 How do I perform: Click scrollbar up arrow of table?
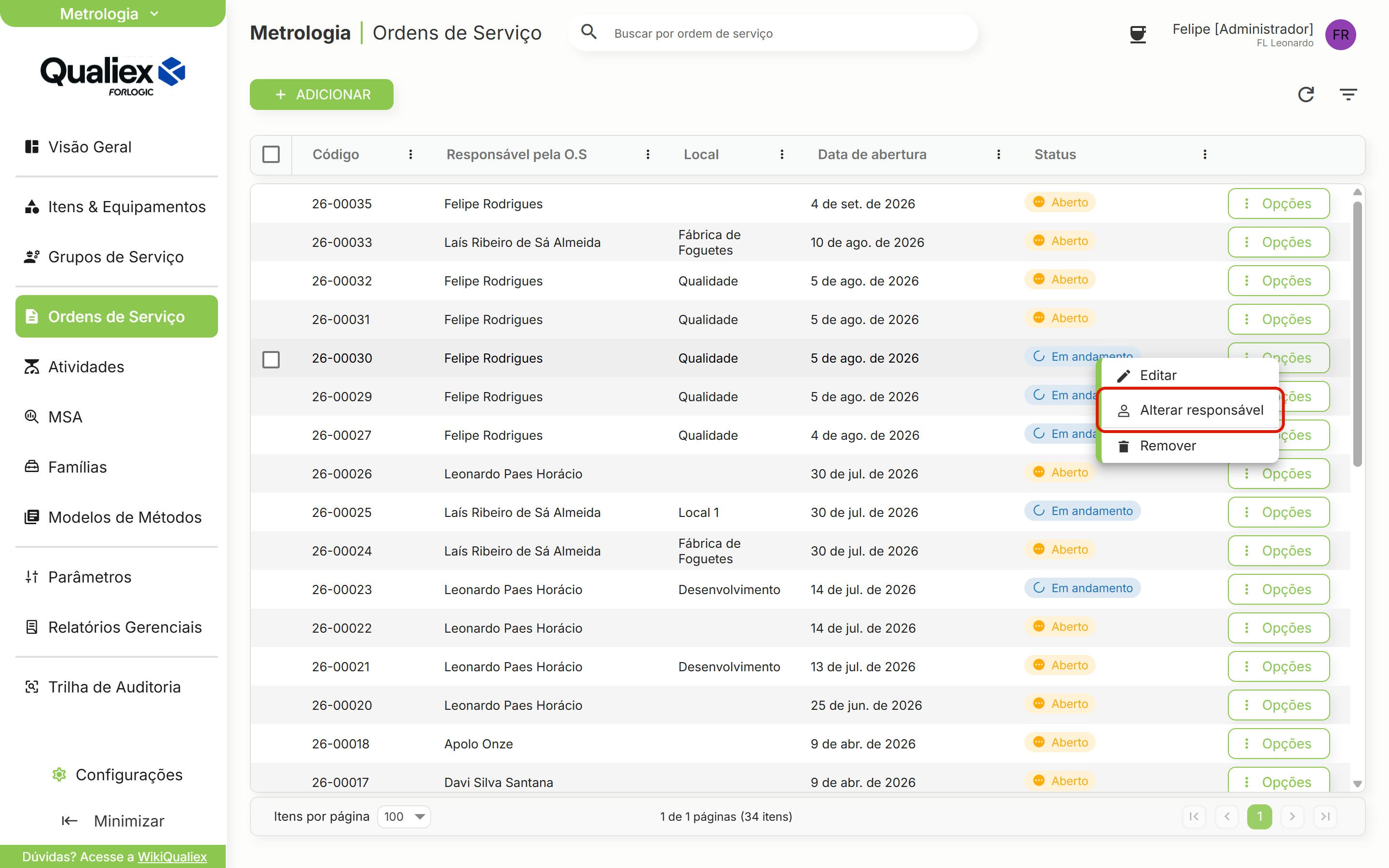1358,192
